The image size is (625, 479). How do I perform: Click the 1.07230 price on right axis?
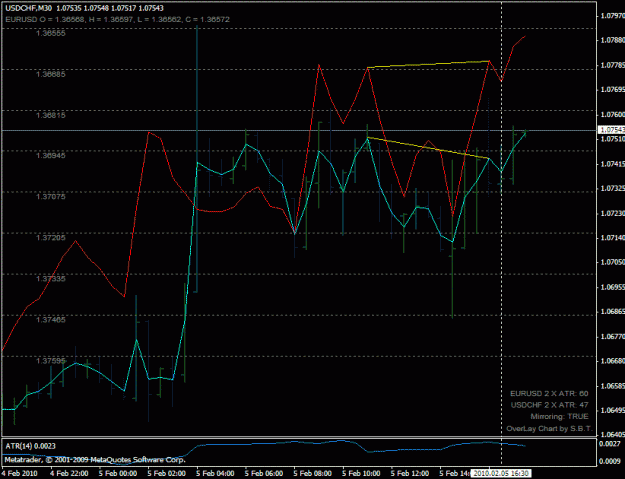(612, 213)
